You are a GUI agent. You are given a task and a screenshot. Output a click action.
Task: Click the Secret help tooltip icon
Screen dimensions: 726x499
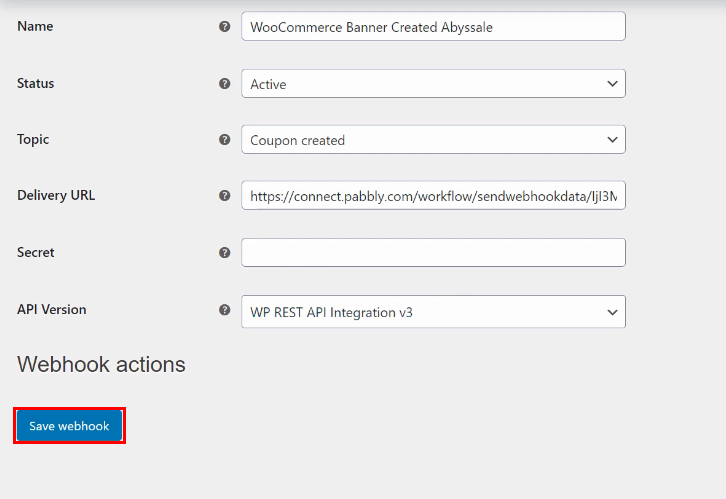224,253
